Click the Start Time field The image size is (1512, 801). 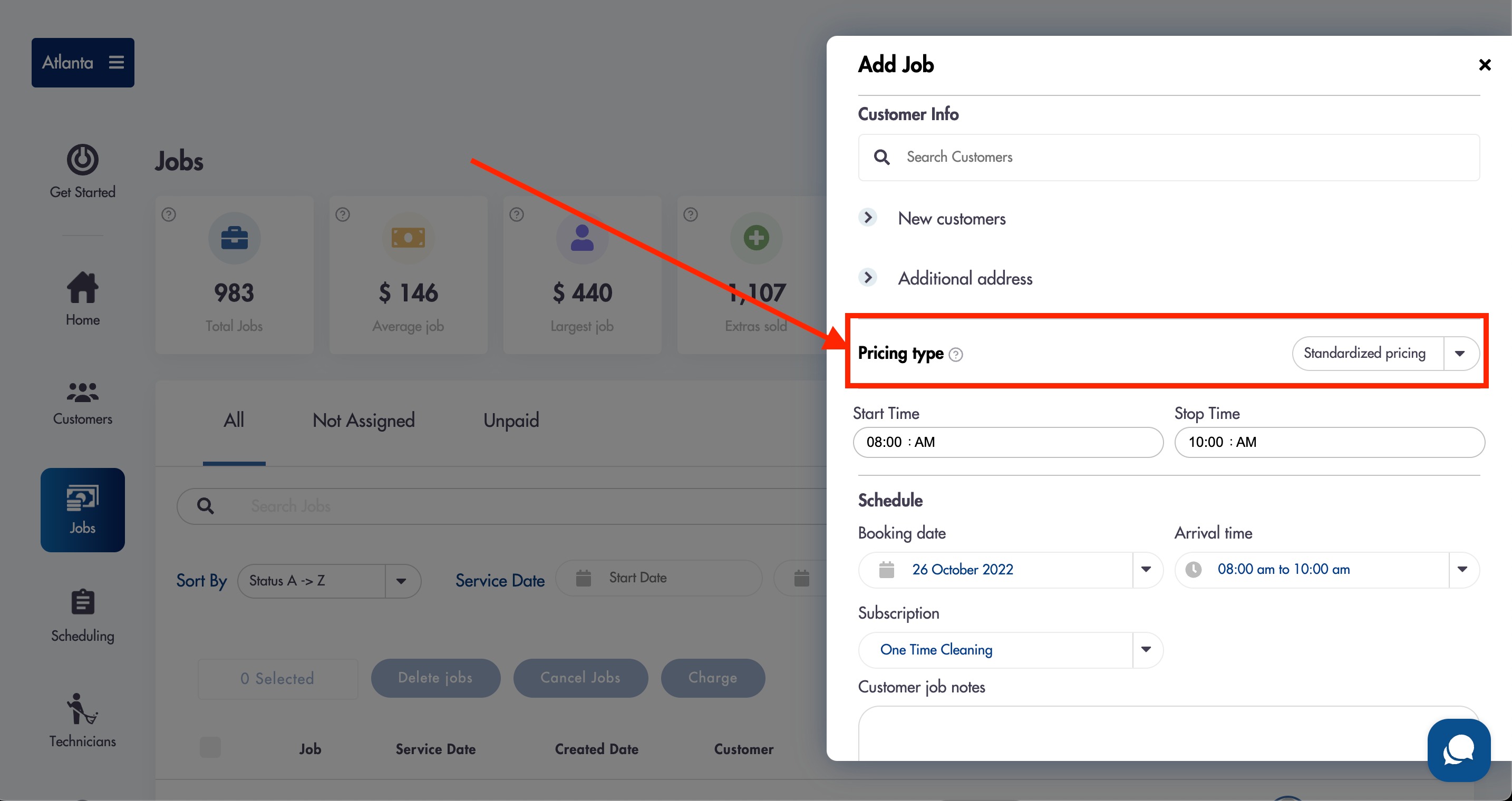1008,442
